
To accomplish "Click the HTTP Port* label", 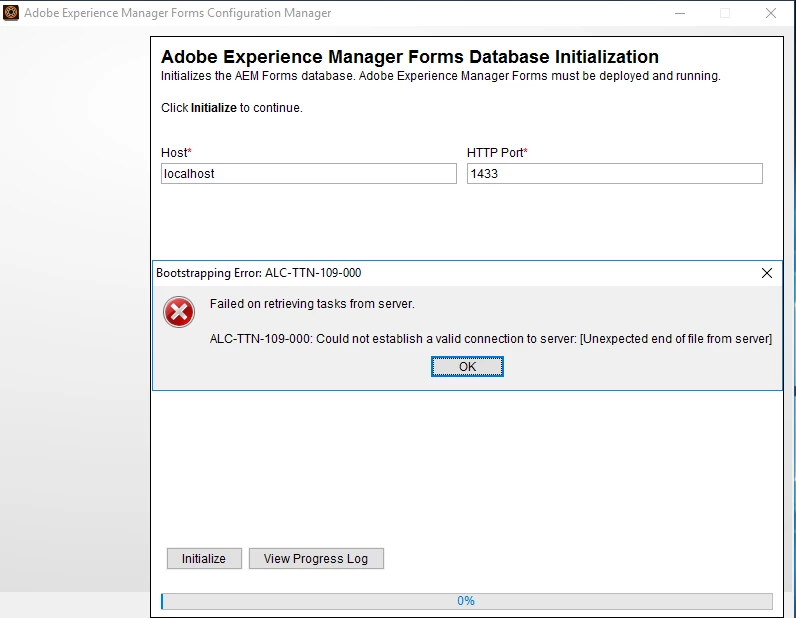I will 497,153.
